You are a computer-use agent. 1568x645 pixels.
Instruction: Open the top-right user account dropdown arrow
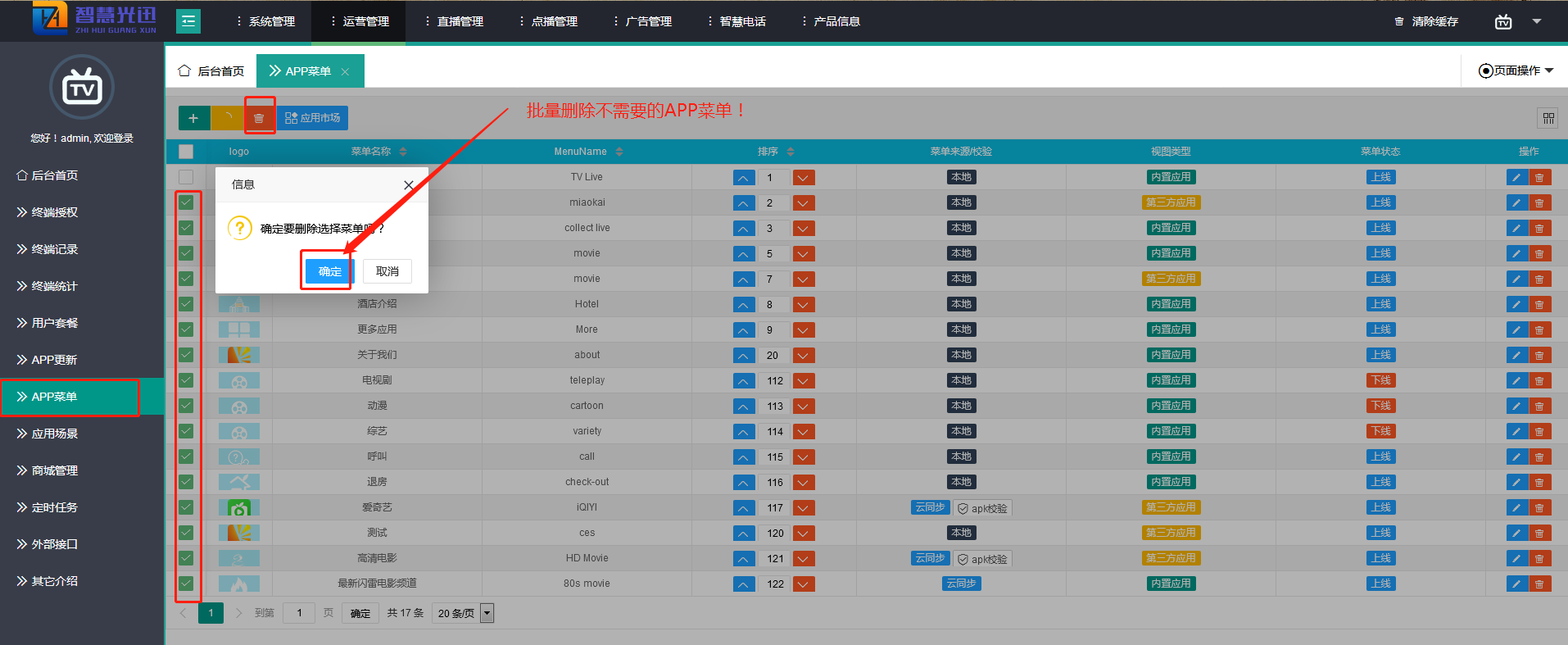(x=1537, y=21)
